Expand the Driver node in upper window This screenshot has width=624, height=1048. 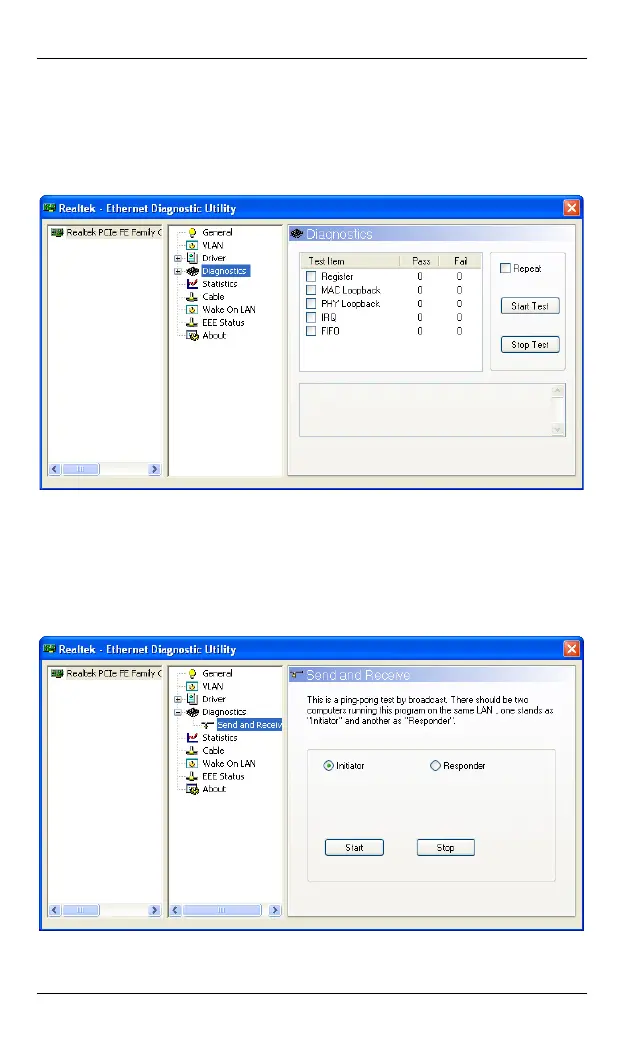click(178, 258)
